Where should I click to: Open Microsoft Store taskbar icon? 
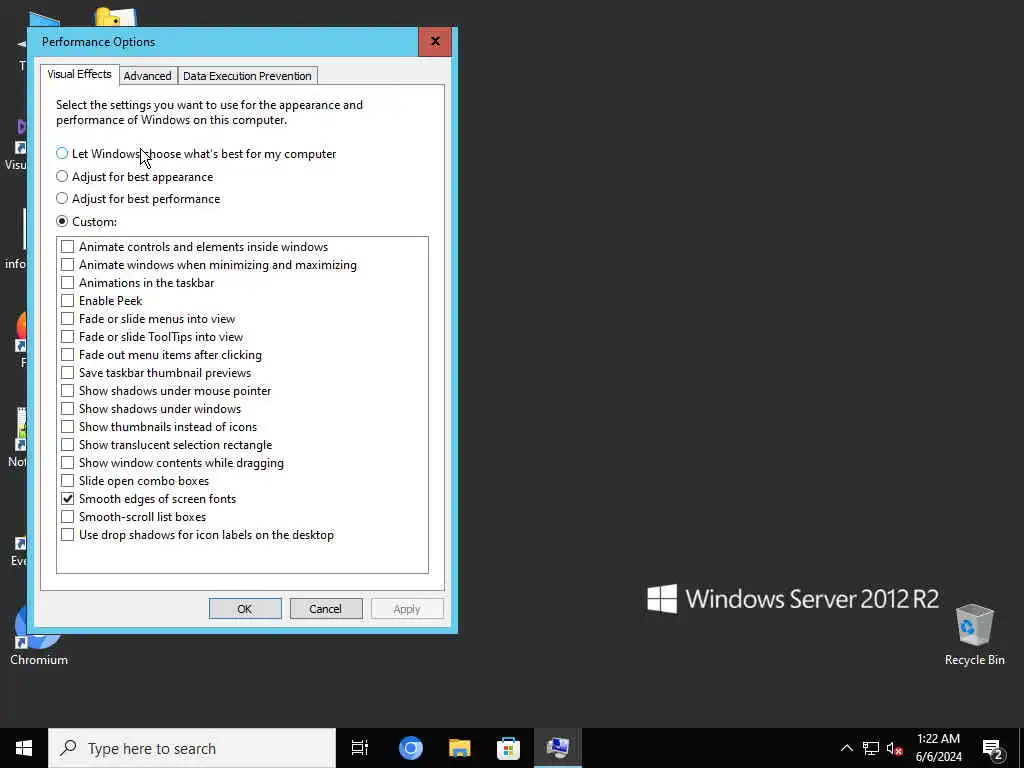(x=508, y=748)
